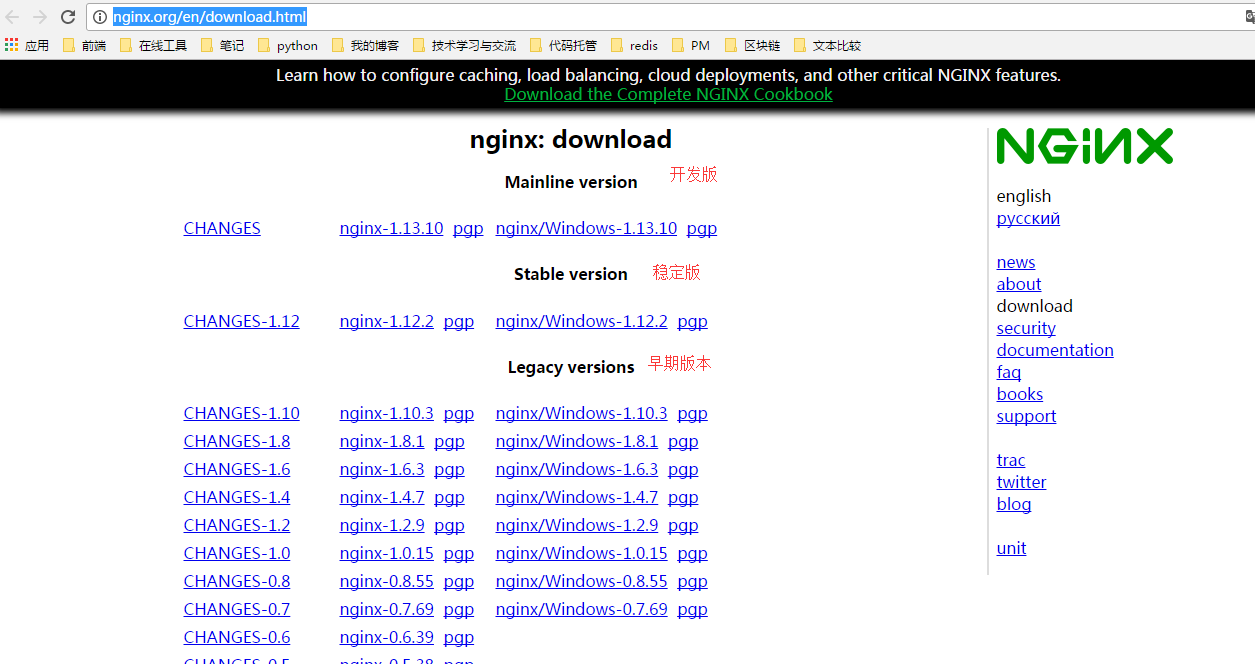Click the browser forward arrow

tap(40, 17)
